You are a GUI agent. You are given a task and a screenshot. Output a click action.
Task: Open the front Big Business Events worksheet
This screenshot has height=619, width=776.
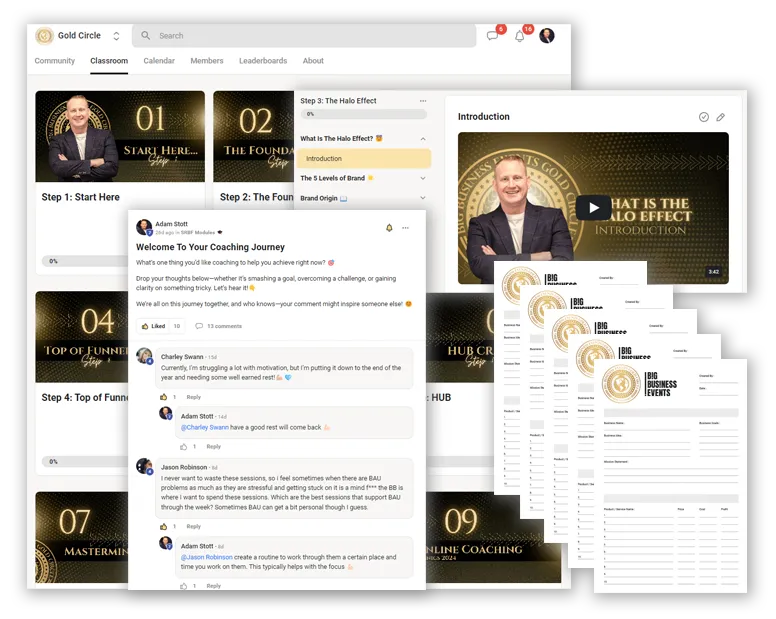click(x=671, y=476)
